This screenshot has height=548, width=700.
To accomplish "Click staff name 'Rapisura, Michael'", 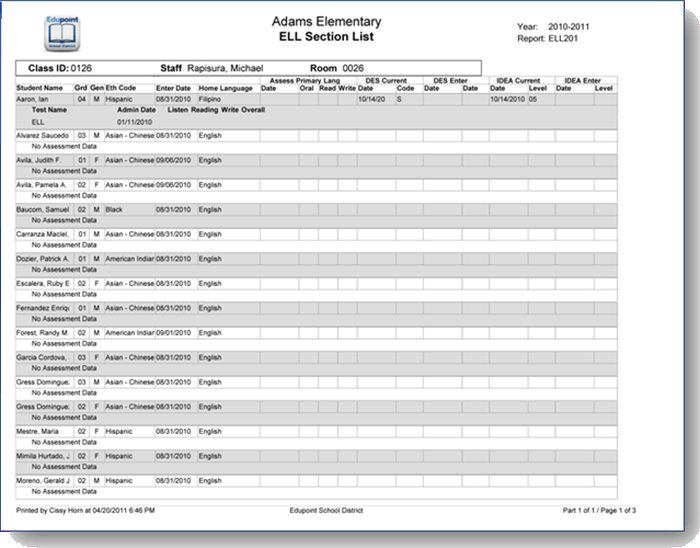I will click(225, 68).
